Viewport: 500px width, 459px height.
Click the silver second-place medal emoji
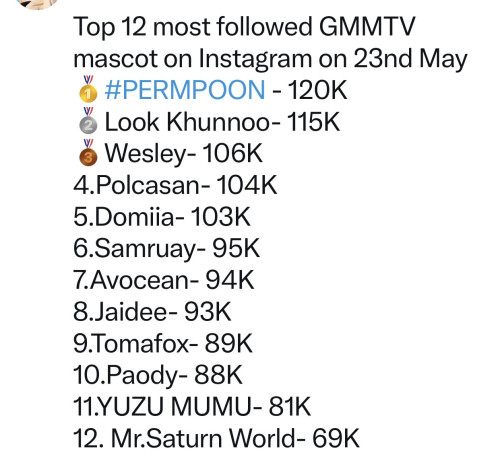point(88,120)
